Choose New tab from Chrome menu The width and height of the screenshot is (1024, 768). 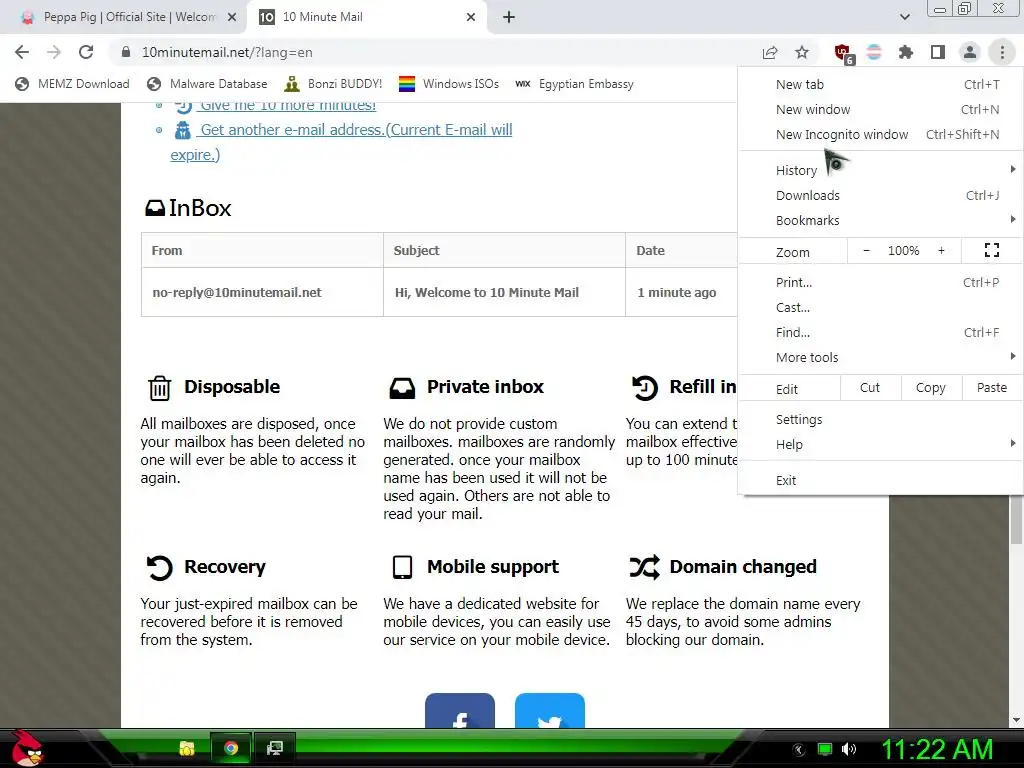880,84
